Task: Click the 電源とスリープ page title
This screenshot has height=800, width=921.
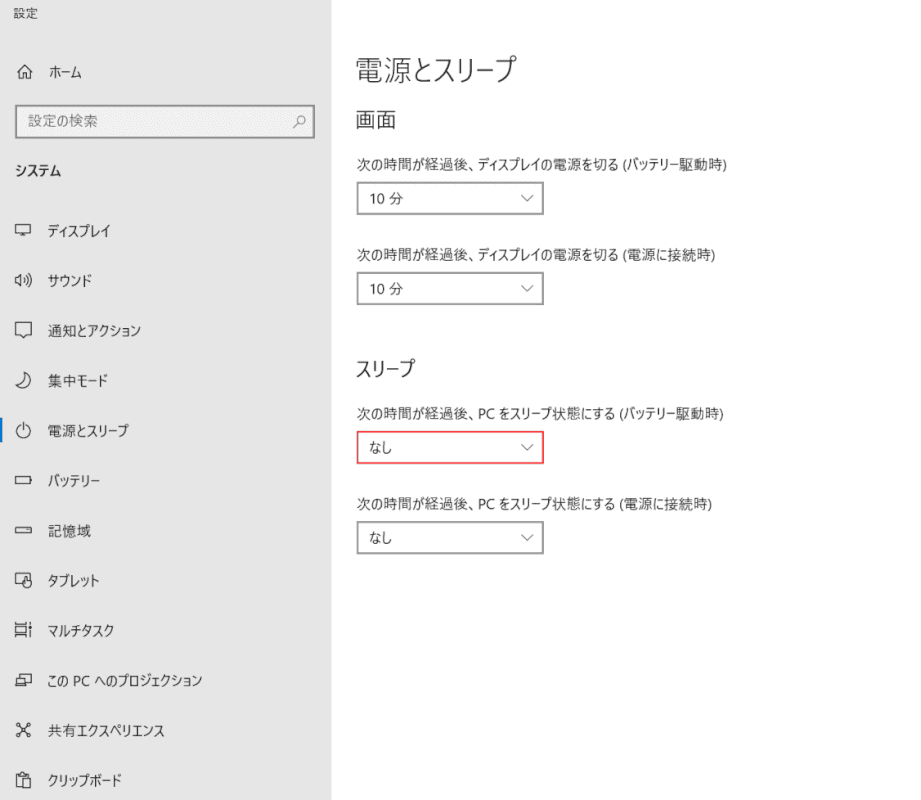Action: click(436, 69)
